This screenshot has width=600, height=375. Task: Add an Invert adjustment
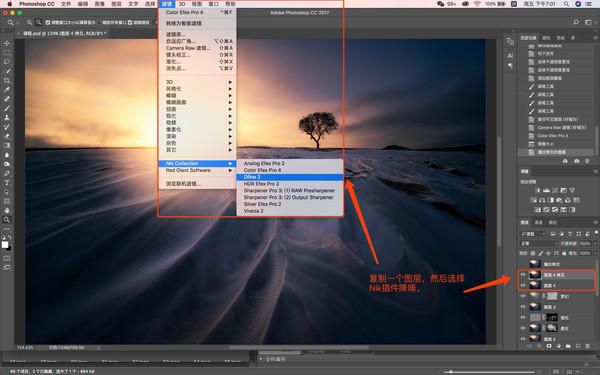click(538, 210)
